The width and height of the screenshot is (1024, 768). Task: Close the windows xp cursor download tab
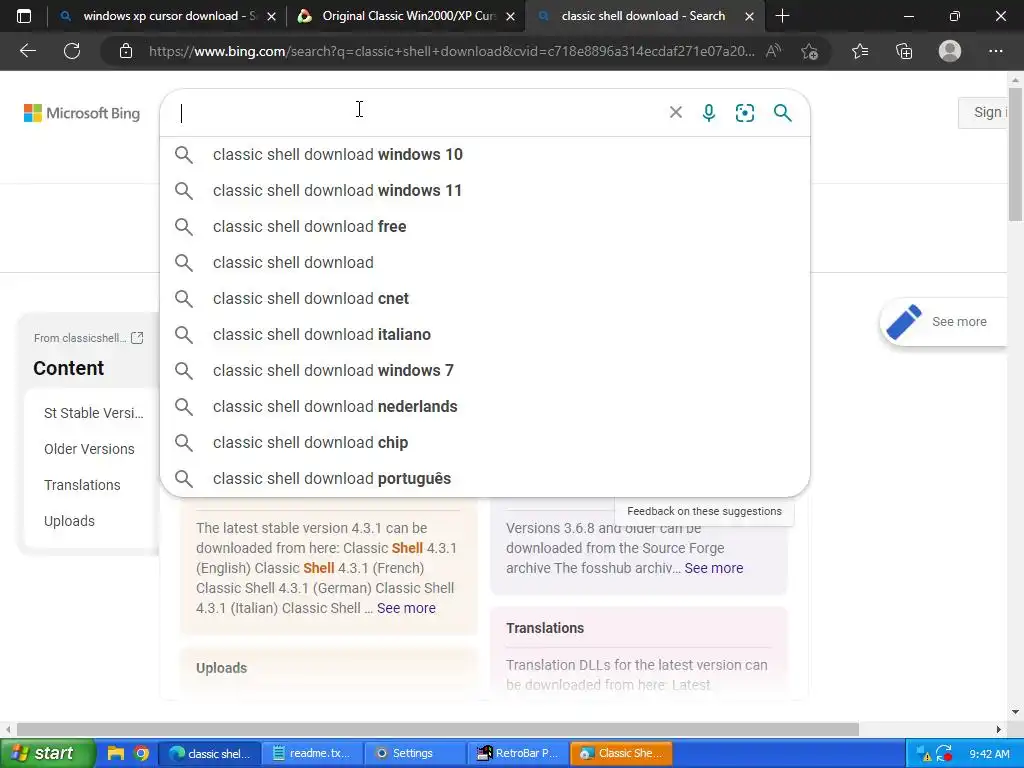[271, 16]
